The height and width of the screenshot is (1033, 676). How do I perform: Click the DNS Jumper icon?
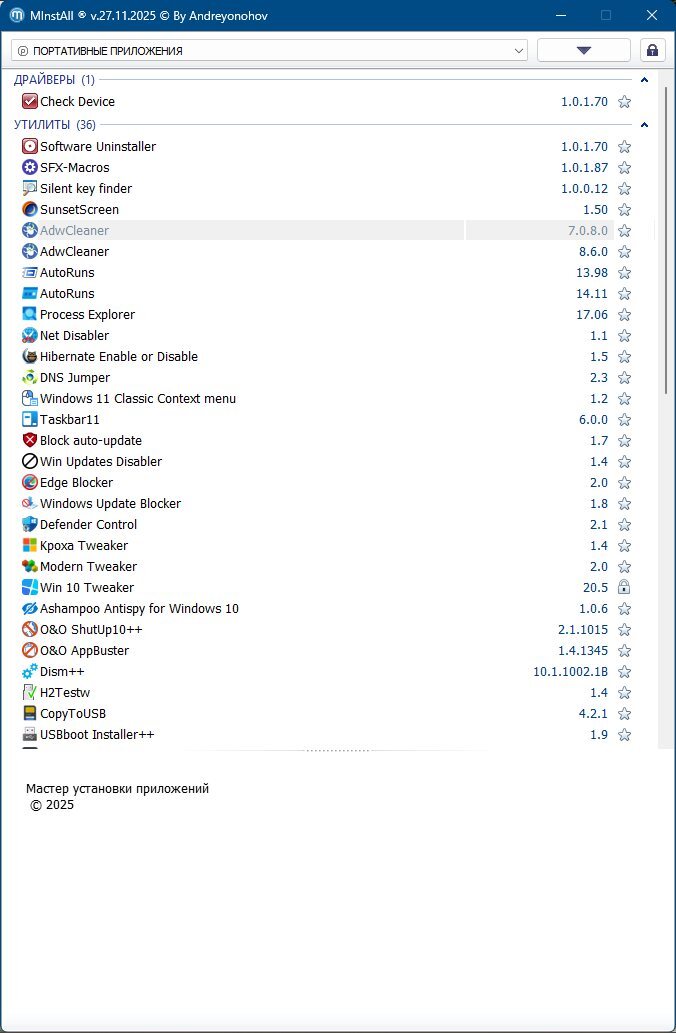(29, 377)
